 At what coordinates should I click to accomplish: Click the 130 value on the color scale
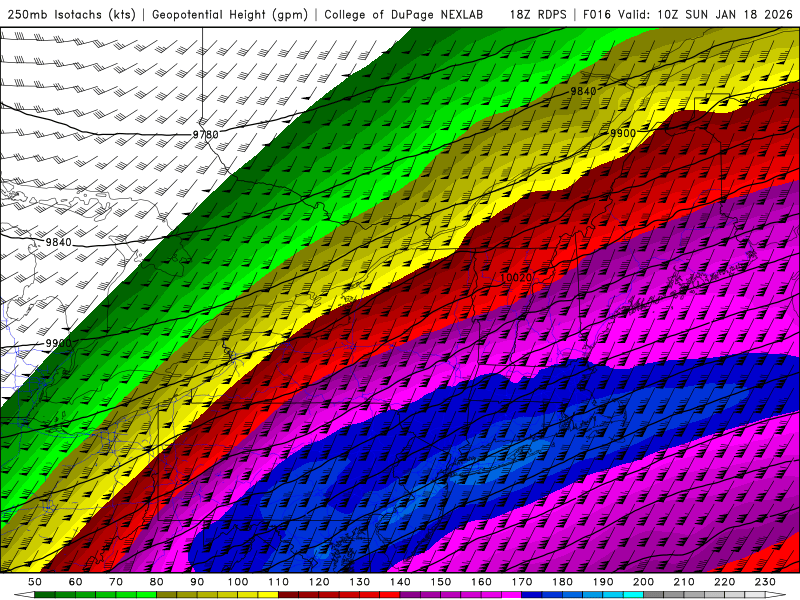click(x=360, y=582)
